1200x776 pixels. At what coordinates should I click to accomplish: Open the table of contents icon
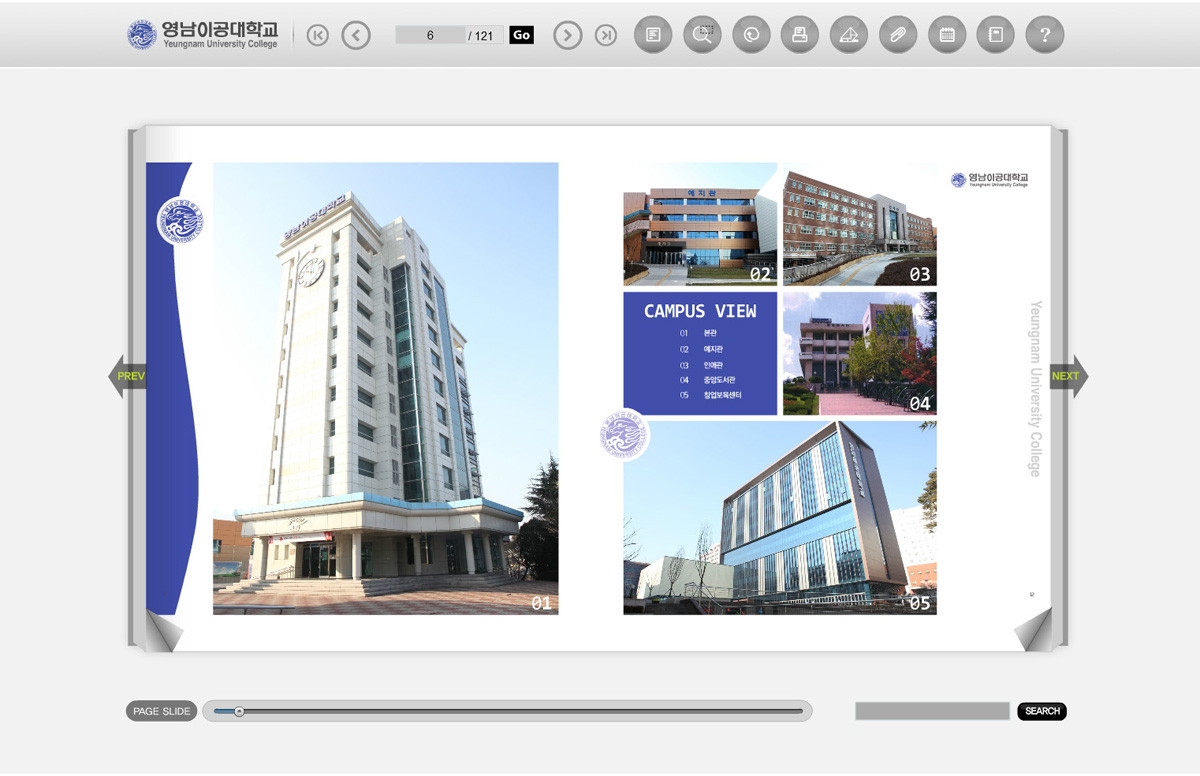(x=653, y=36)
